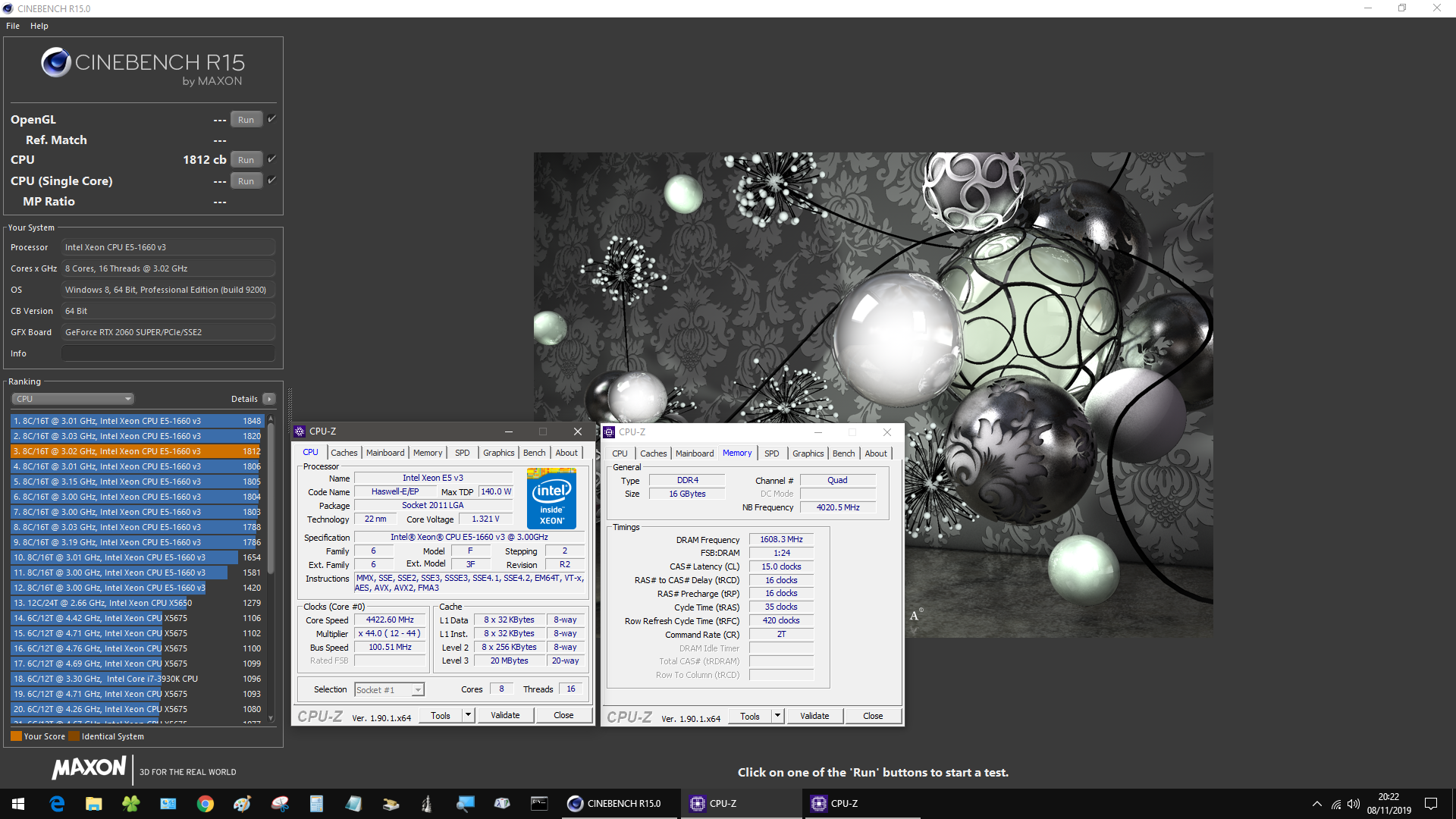Switch to Caches tab in CPU-Z CPU window
This screenshot has height=819, width=1456.
click(344, 453)
